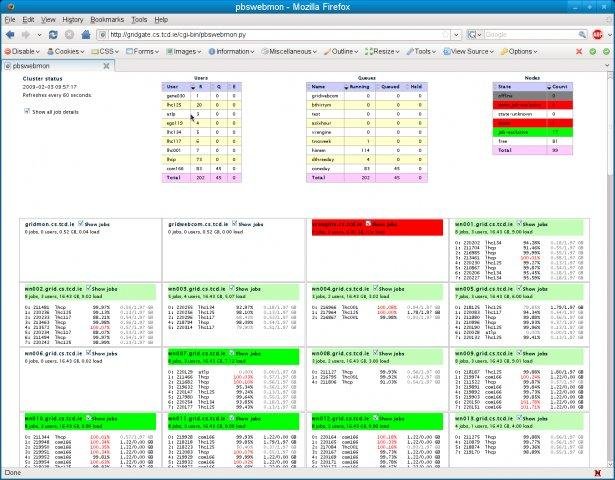615x480 pixels.
Task: Open the back/forward history dropdown arrow
Action: (40, 35)
